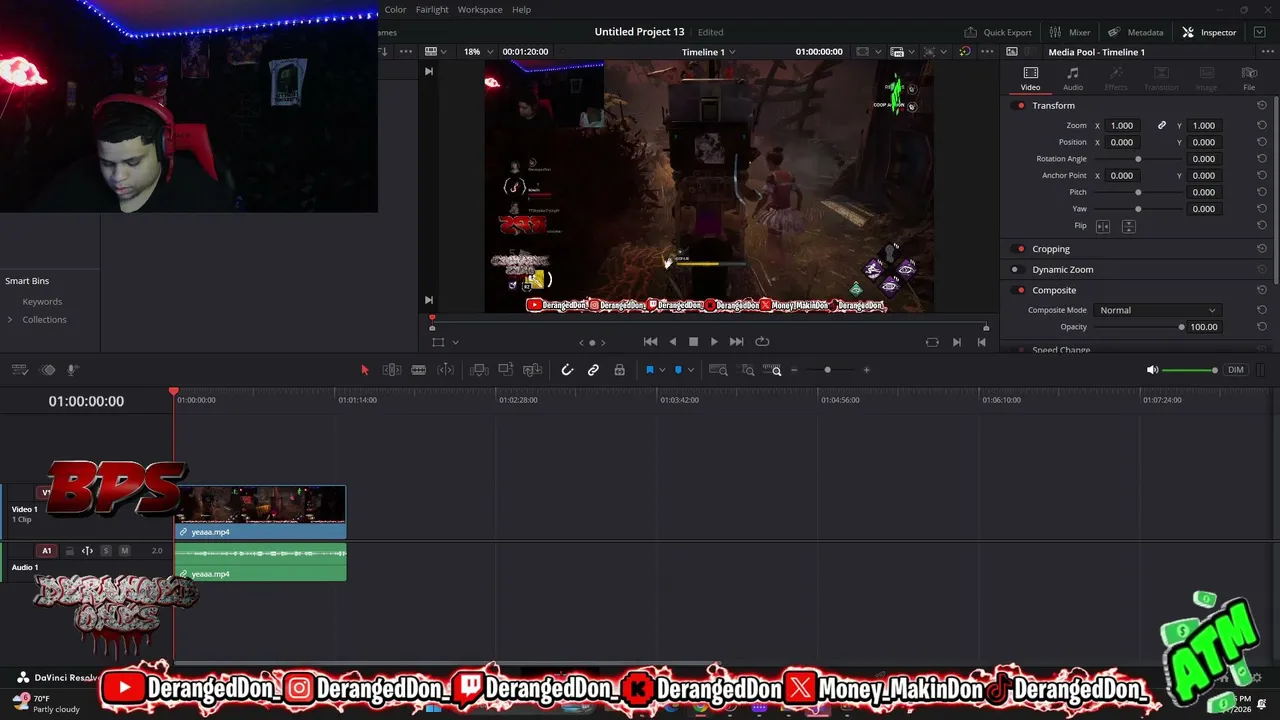The width and height of the screenshot is (1280, 720).
Task: Add a blue marker on the timeline
Action: [x=678, y=370]
